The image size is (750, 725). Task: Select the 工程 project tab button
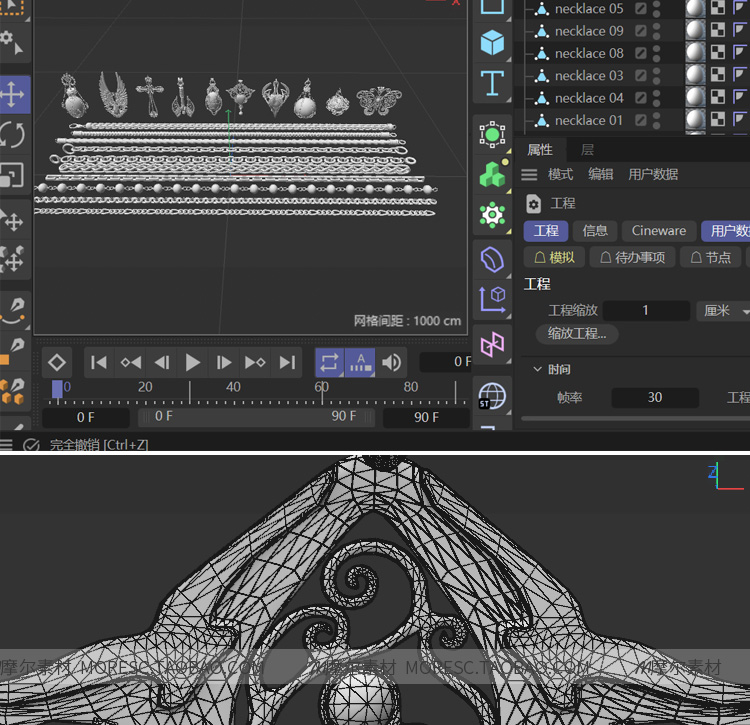pos(546,231)
